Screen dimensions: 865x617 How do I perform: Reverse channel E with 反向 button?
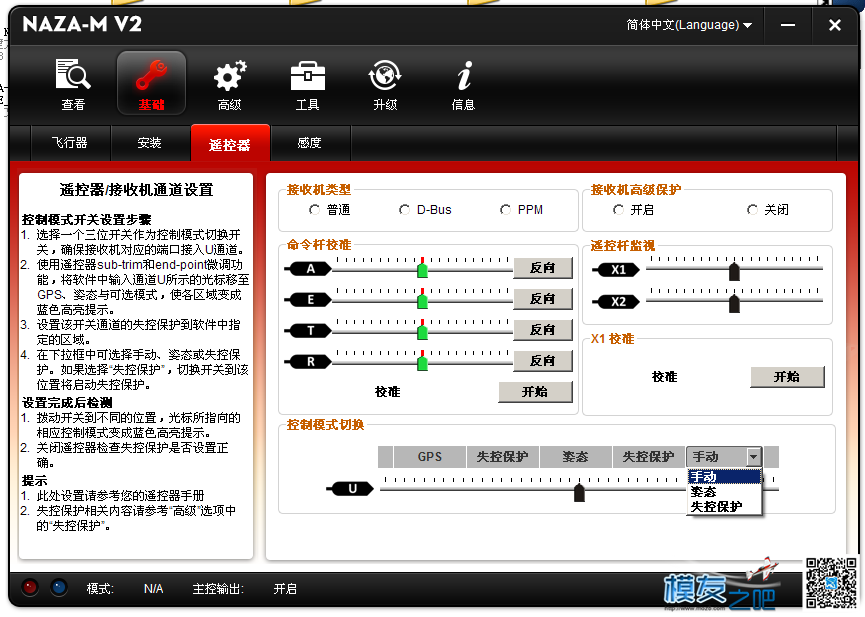(543, 299)
